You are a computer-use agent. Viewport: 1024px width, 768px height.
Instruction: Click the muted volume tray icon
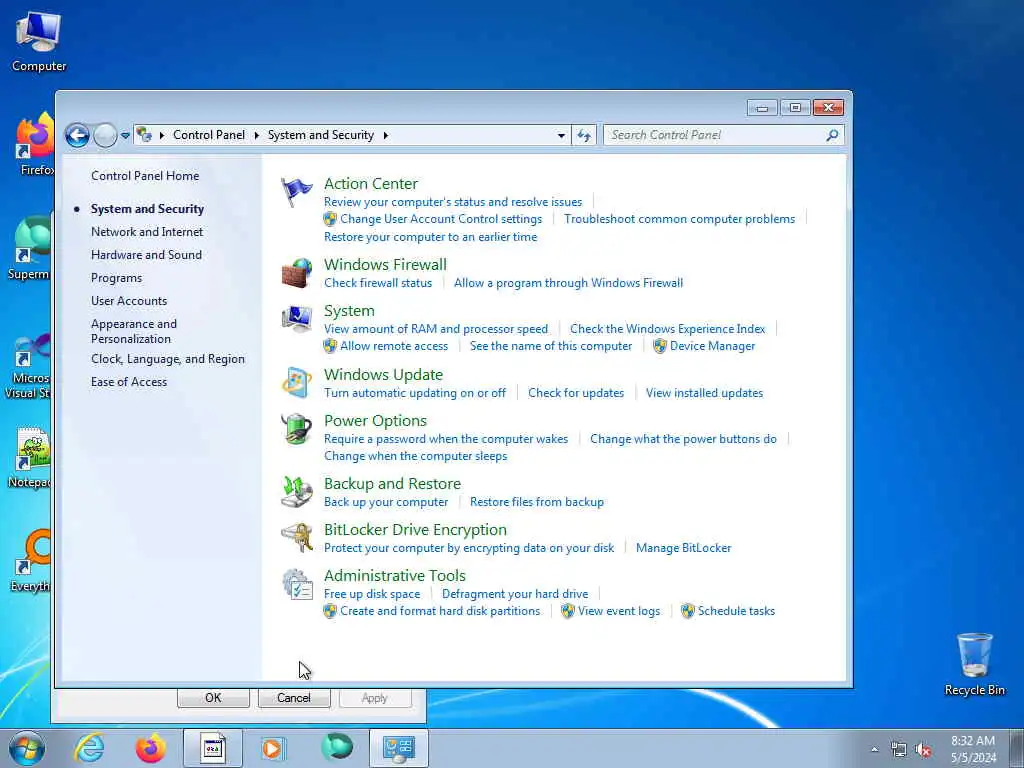pyautogui.click(x=923, y=750)
